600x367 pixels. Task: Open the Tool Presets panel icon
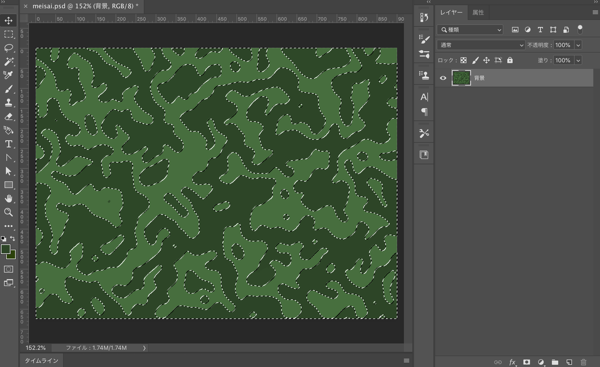click(x=424, y=134)
